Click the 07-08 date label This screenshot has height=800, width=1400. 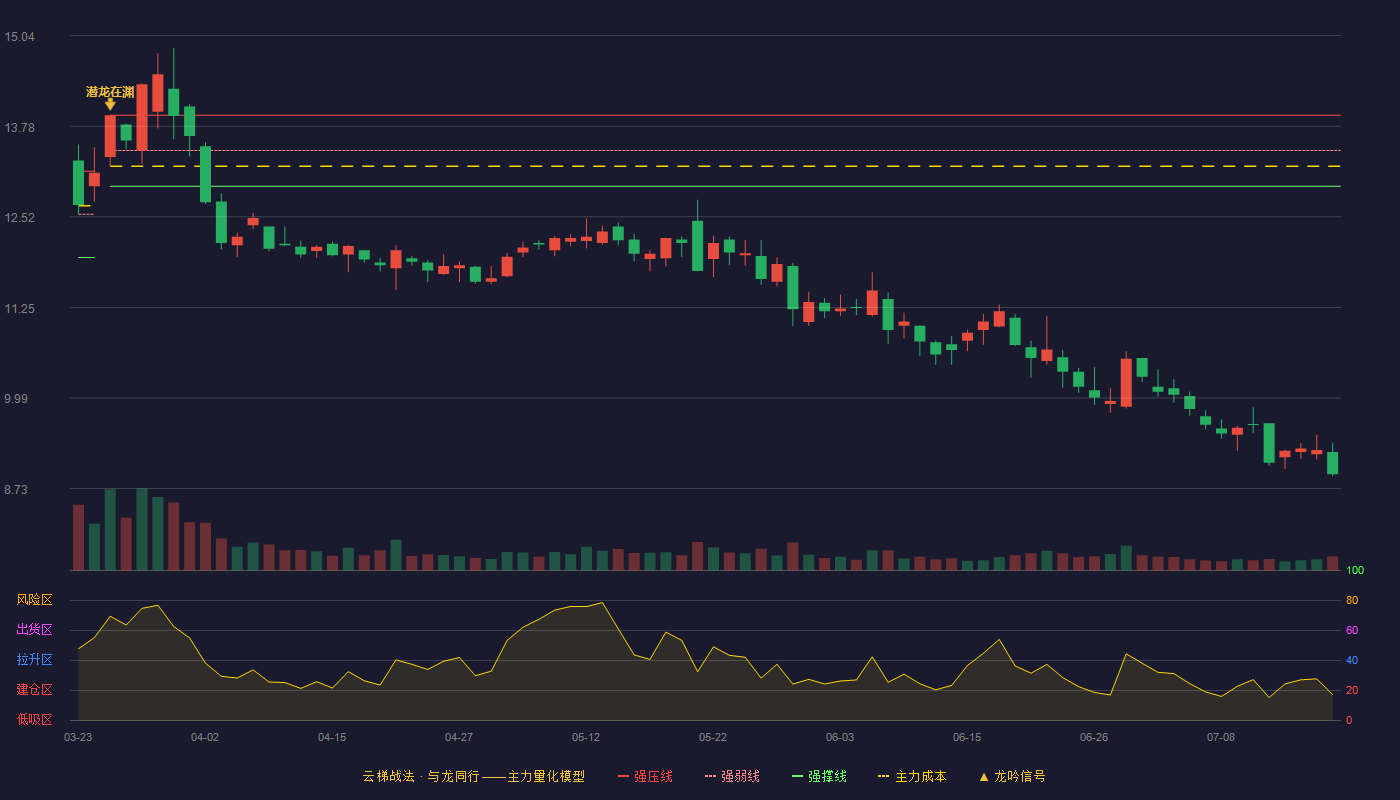click(x=1221, y=737)
